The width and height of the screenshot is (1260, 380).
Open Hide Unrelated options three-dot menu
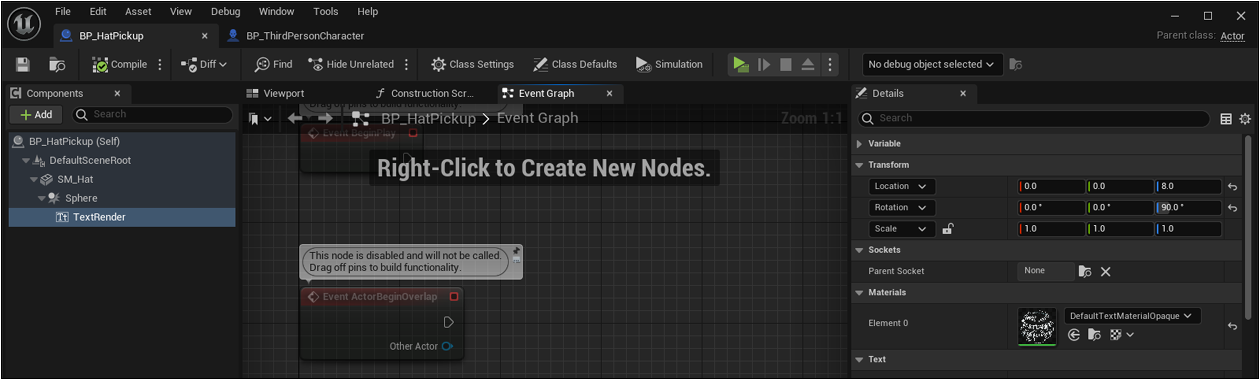tap(406, 64)
